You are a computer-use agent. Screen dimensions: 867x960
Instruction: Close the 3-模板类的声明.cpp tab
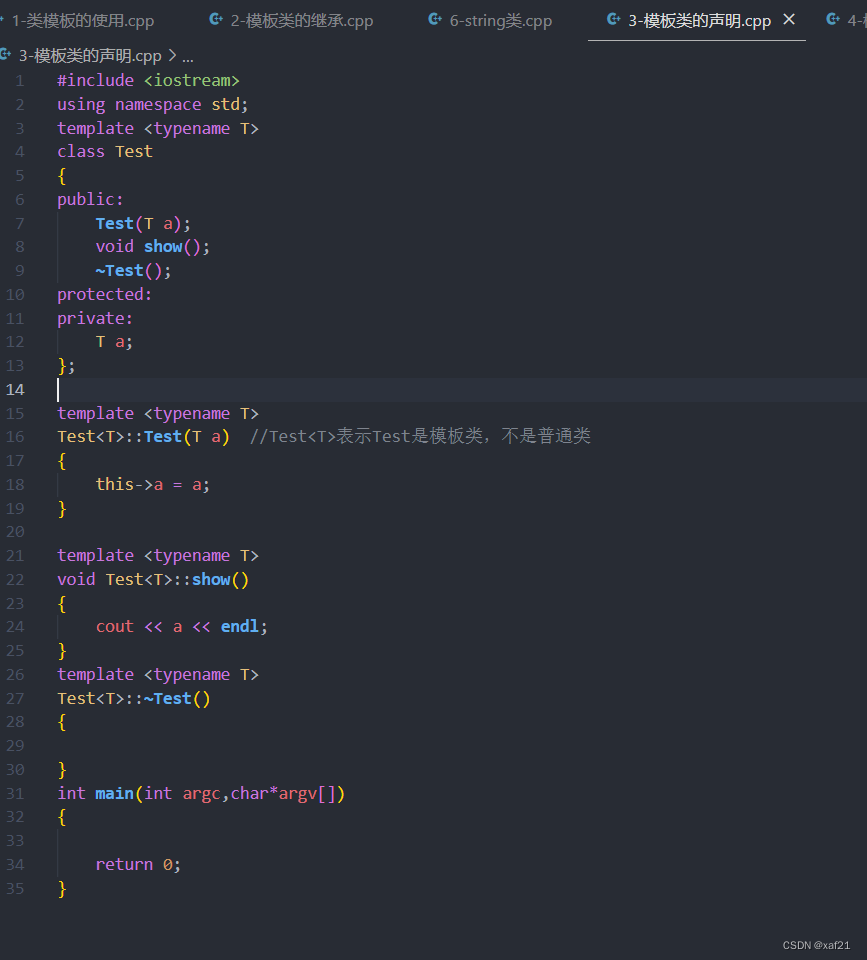tap(789, 20)
